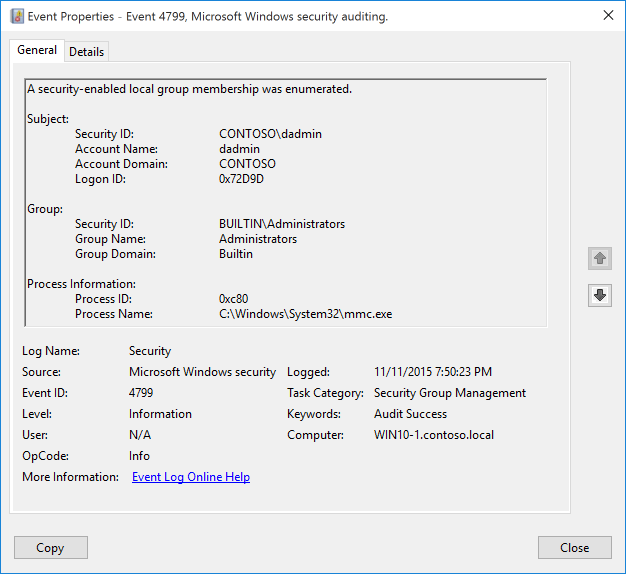Click the Keywords value Audit Success
Image resolution: width=626 pixels, height=574 pixels.
point(410,414)
